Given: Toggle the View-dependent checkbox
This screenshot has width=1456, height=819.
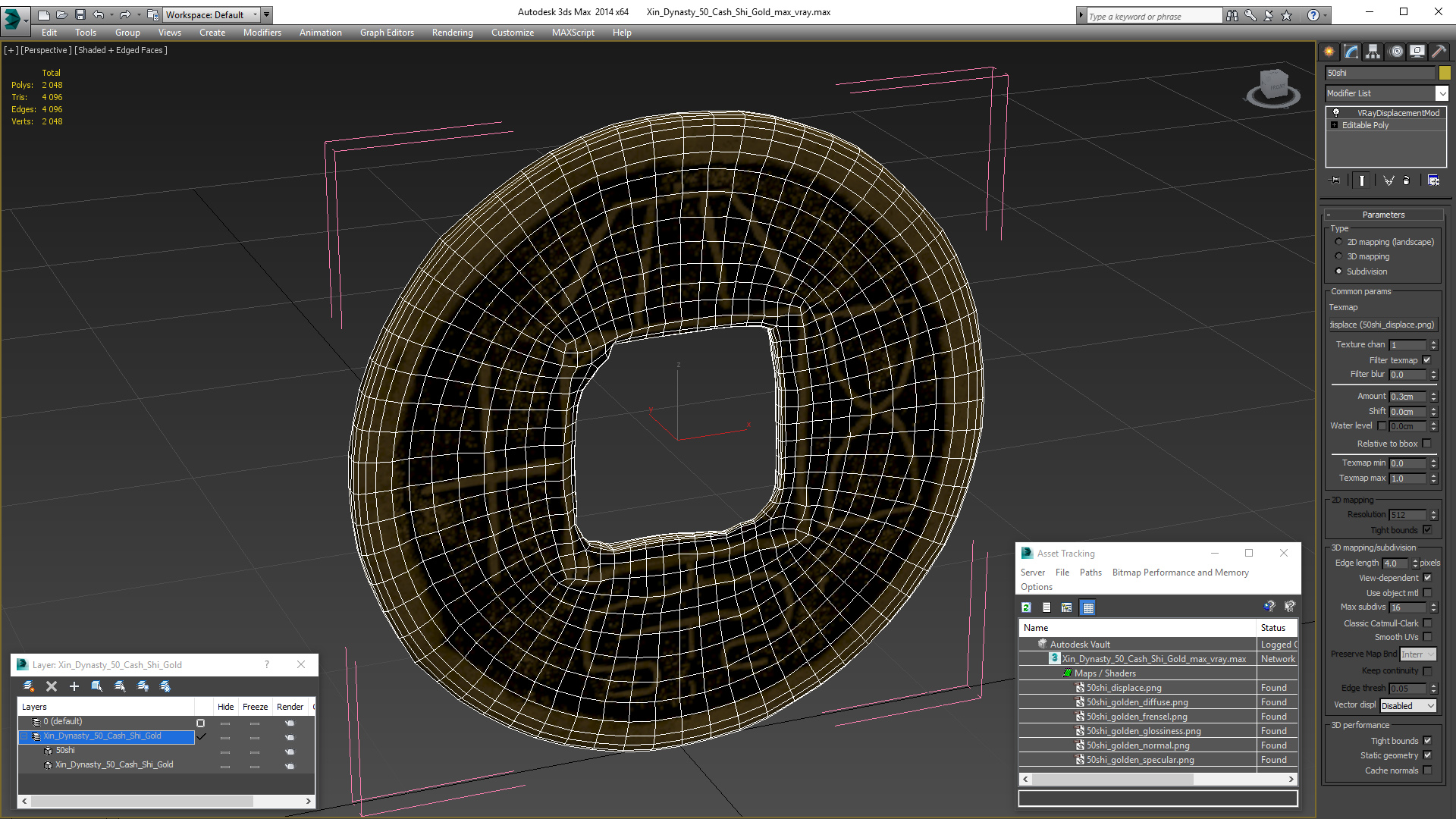Looking at the screenshot, I should (x=1427, y=578).
